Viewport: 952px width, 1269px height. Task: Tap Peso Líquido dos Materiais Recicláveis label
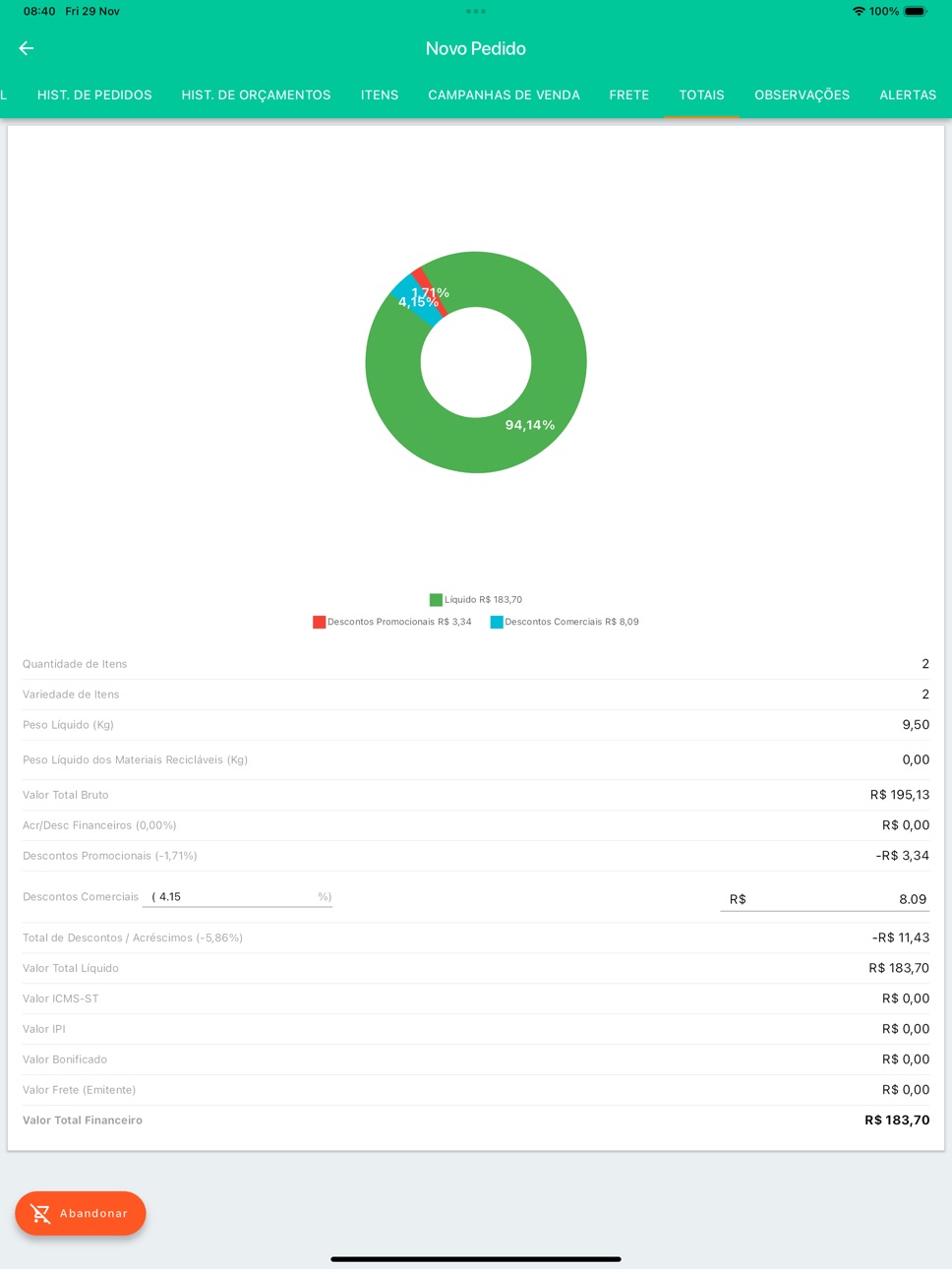click(135, 759)
